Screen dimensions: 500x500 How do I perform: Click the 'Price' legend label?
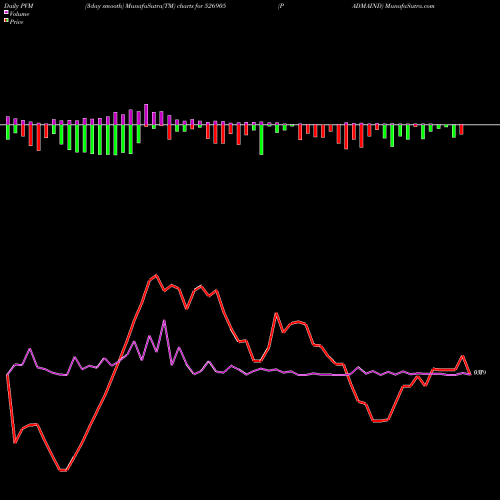(16, 22)
